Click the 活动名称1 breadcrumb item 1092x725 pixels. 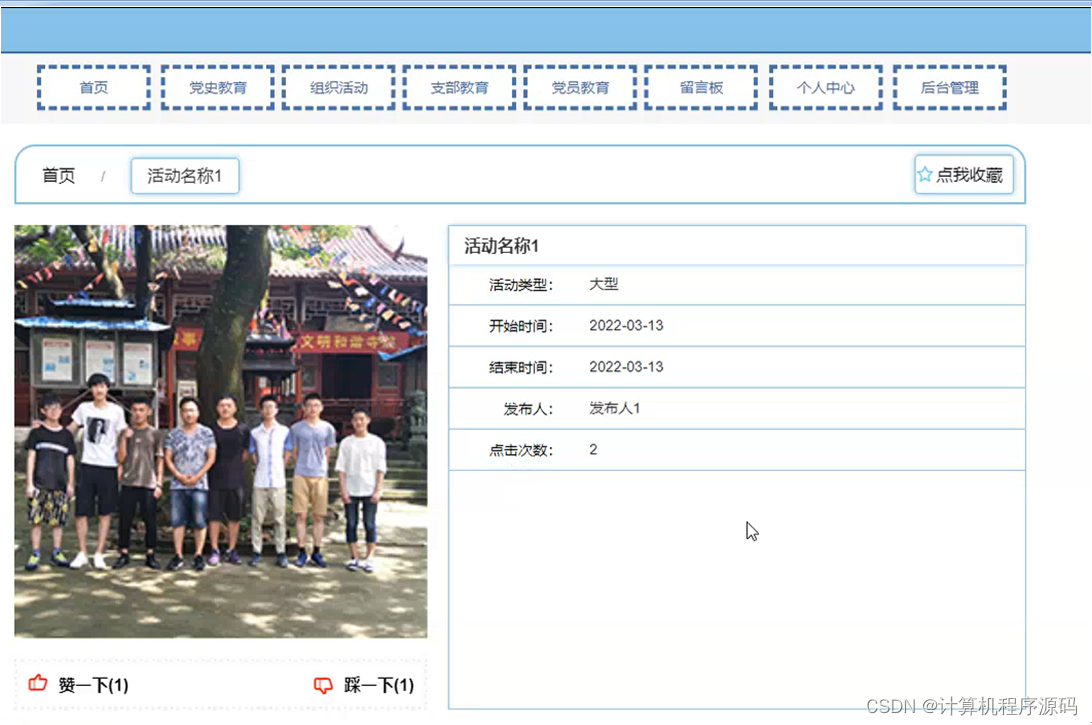click(185, 176)
